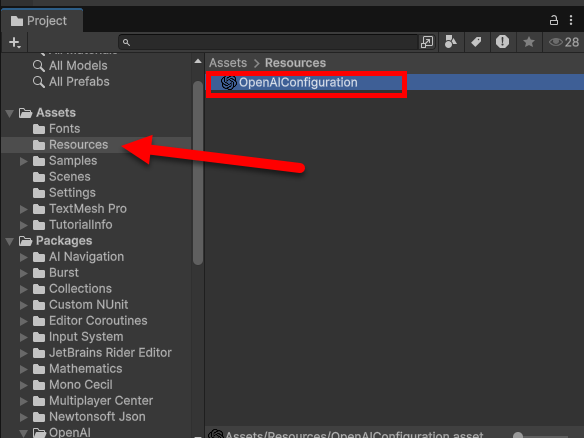
Task: Select the Samples folder
Action: (x=65, y=161)
